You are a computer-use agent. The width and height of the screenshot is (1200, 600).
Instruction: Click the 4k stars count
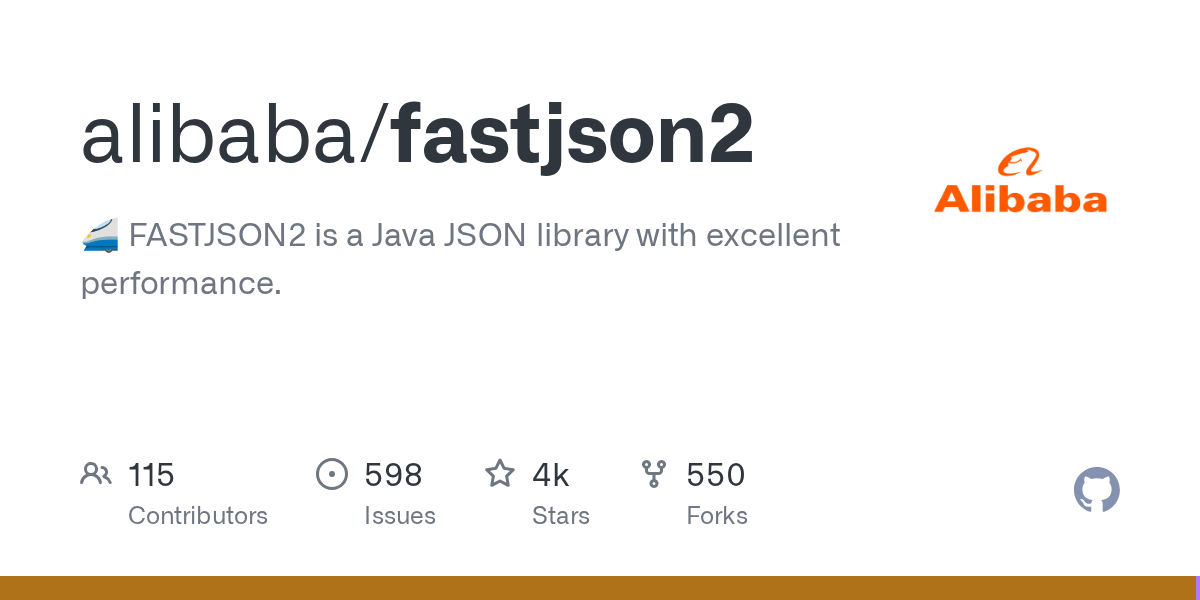point(551,475)
